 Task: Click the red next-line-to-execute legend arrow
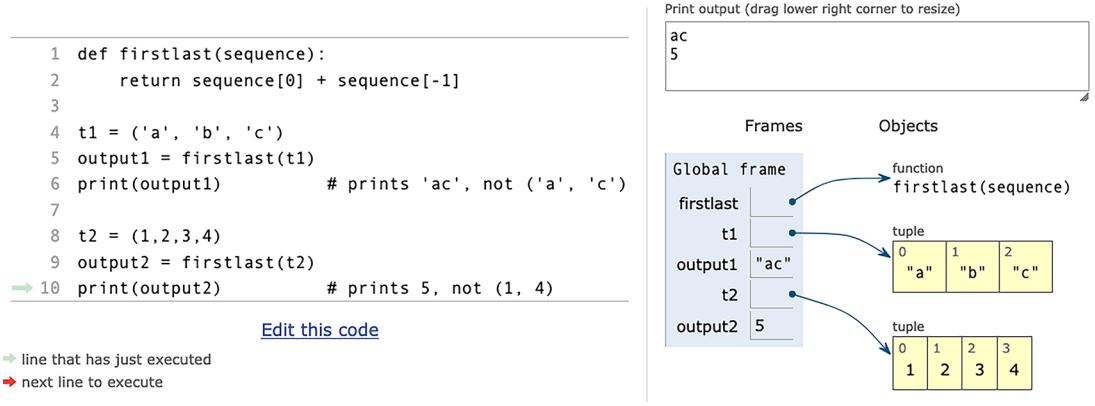[10, 382]
